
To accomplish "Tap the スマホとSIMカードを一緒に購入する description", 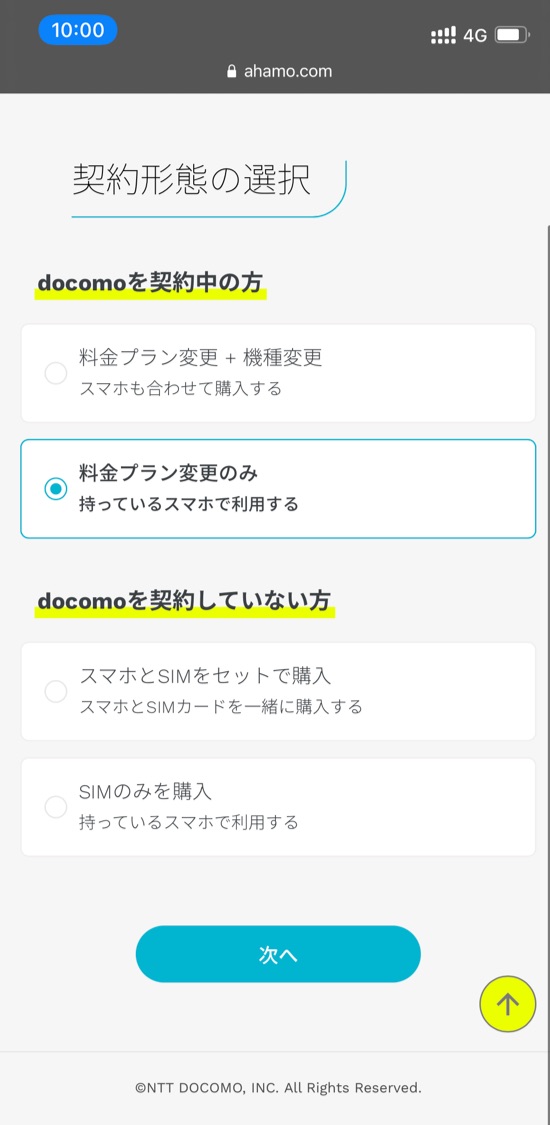I will click(221, 707).
